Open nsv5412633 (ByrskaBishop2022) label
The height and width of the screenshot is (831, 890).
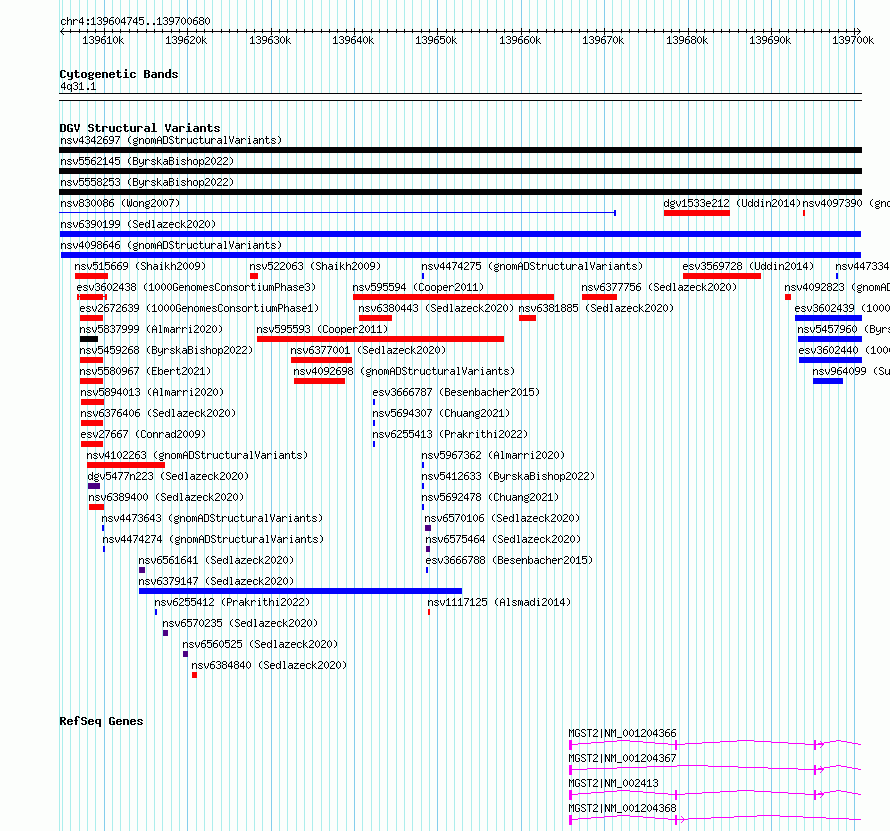coord(507,476)
